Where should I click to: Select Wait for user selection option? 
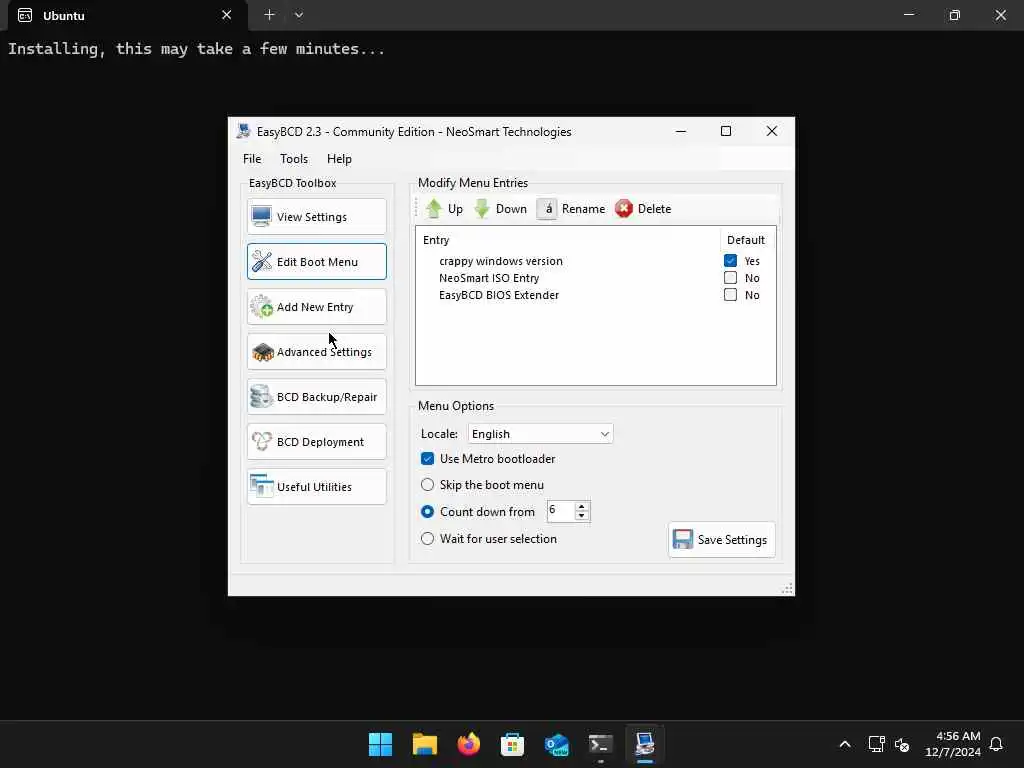coord(427,539)
